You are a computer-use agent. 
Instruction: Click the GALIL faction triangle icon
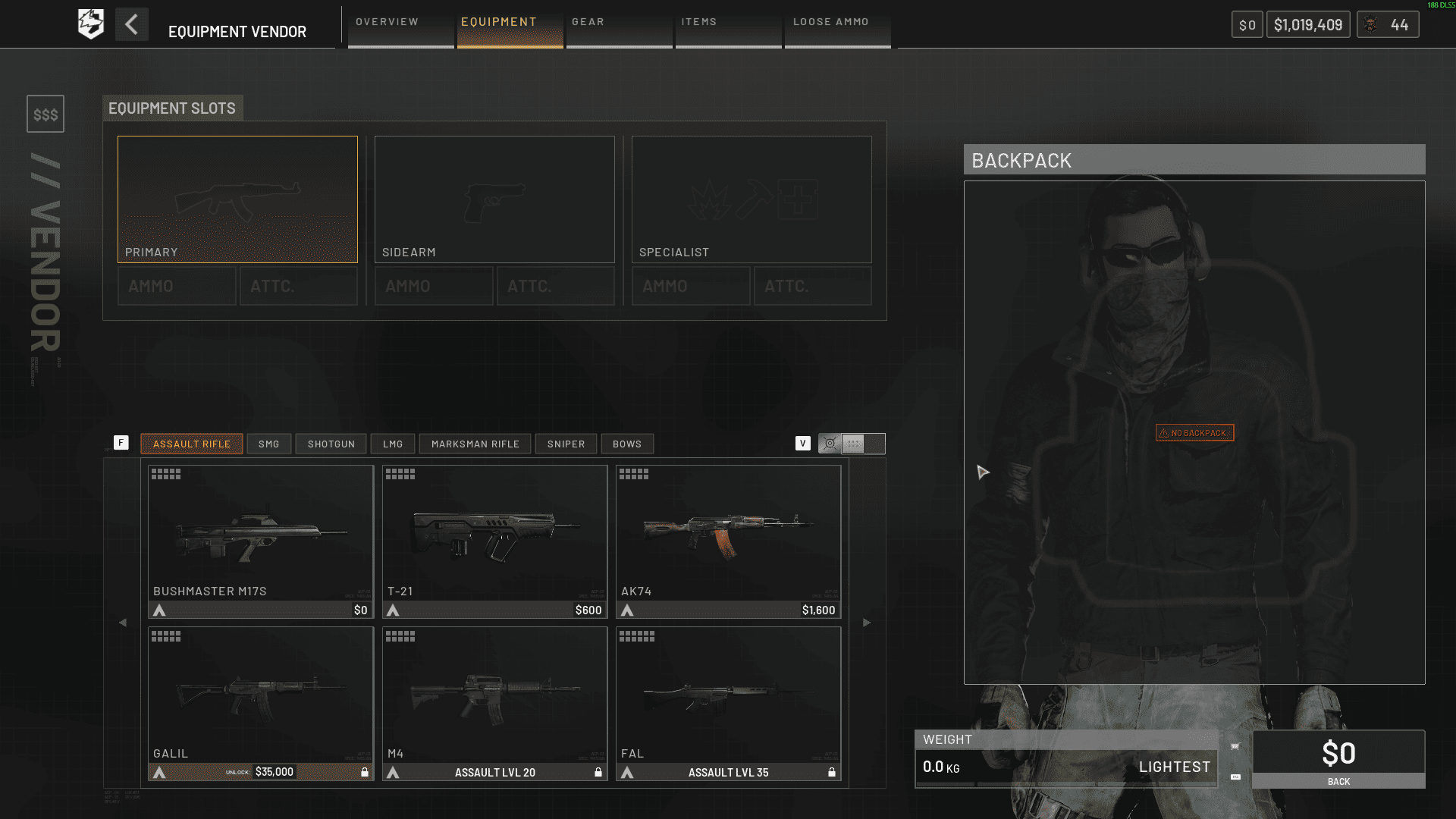(159, 772)
